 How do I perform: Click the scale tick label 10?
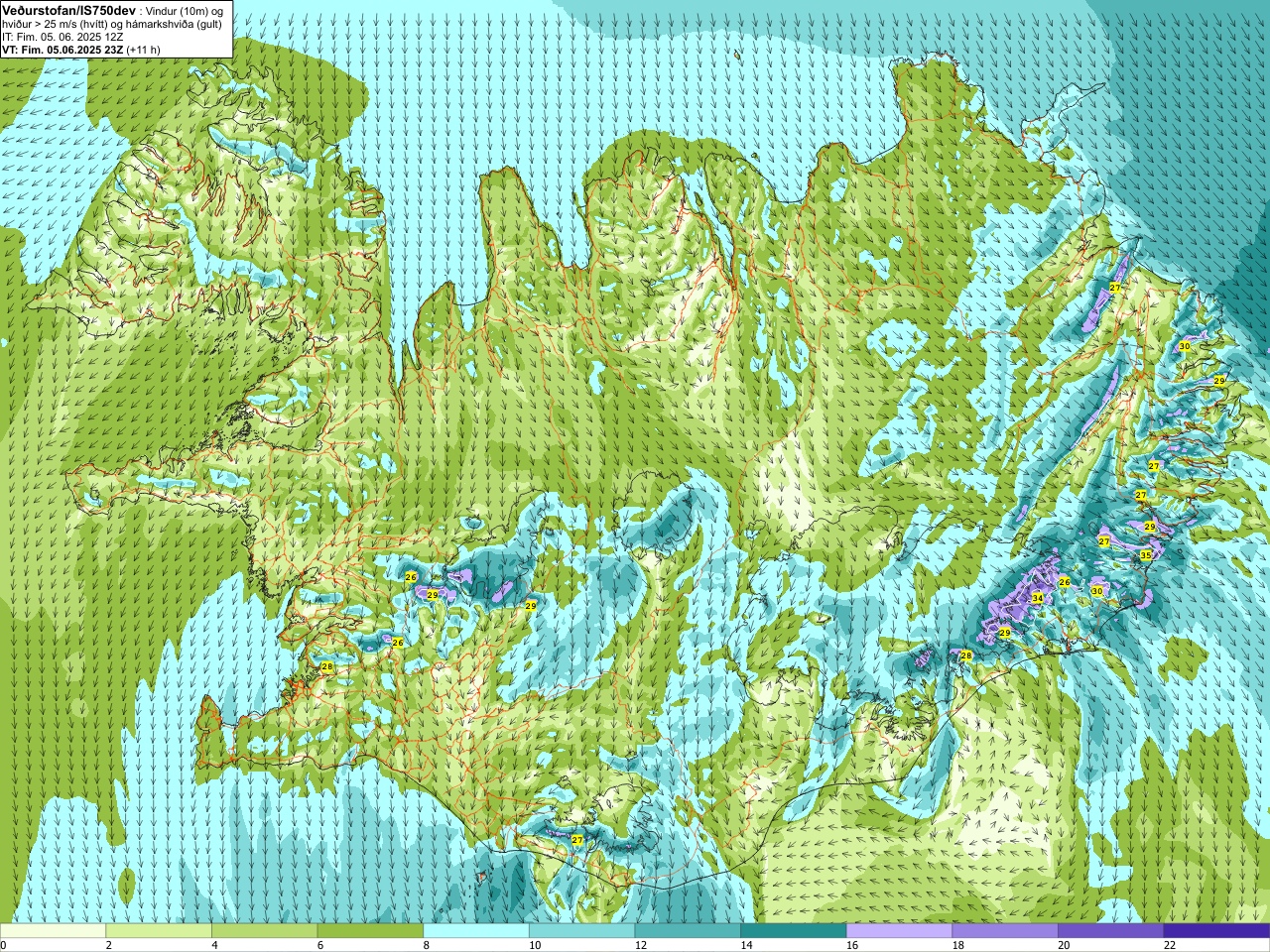tap(535, 945)
